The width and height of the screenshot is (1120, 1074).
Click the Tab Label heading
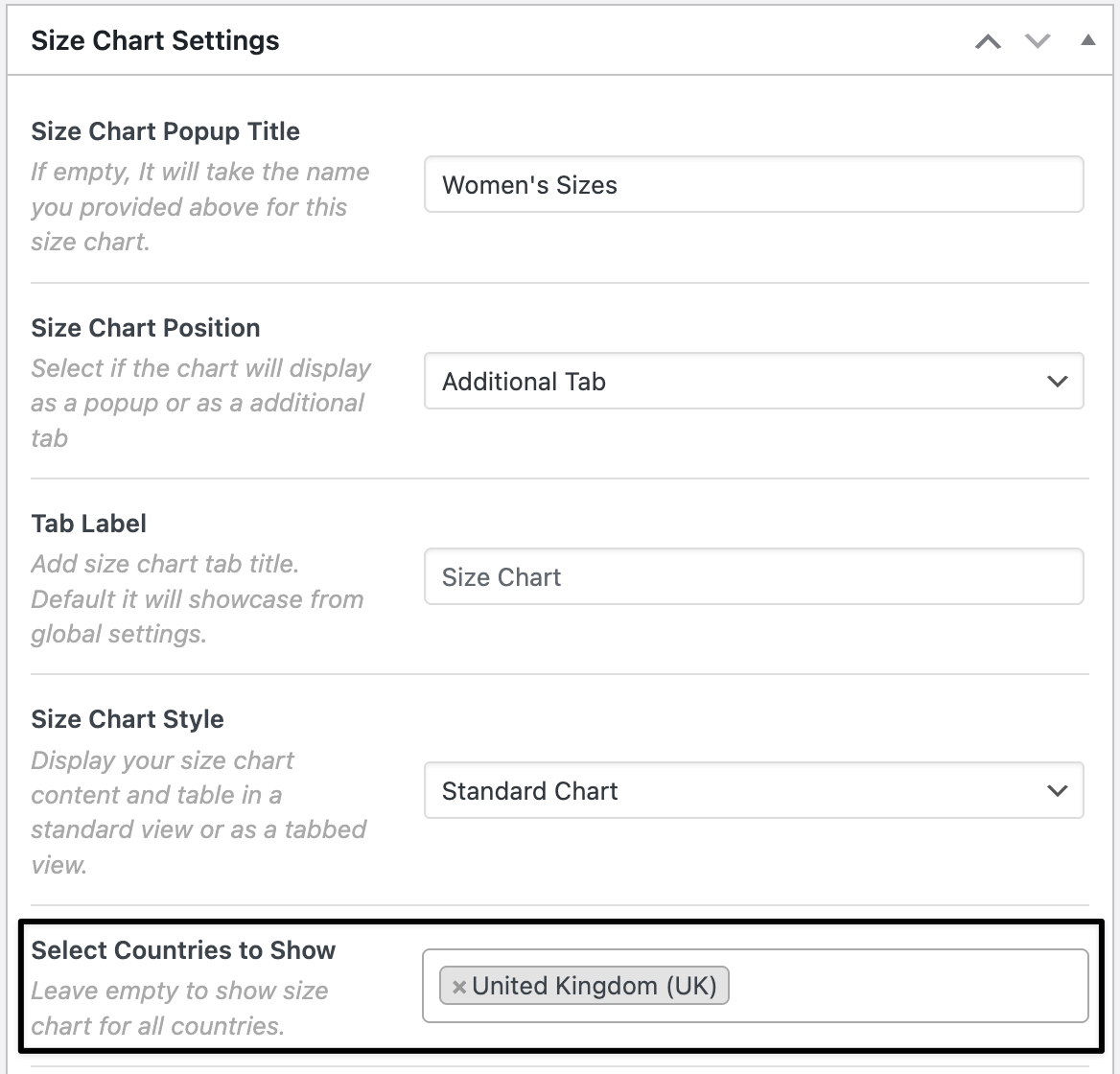(x=88, y=524)
